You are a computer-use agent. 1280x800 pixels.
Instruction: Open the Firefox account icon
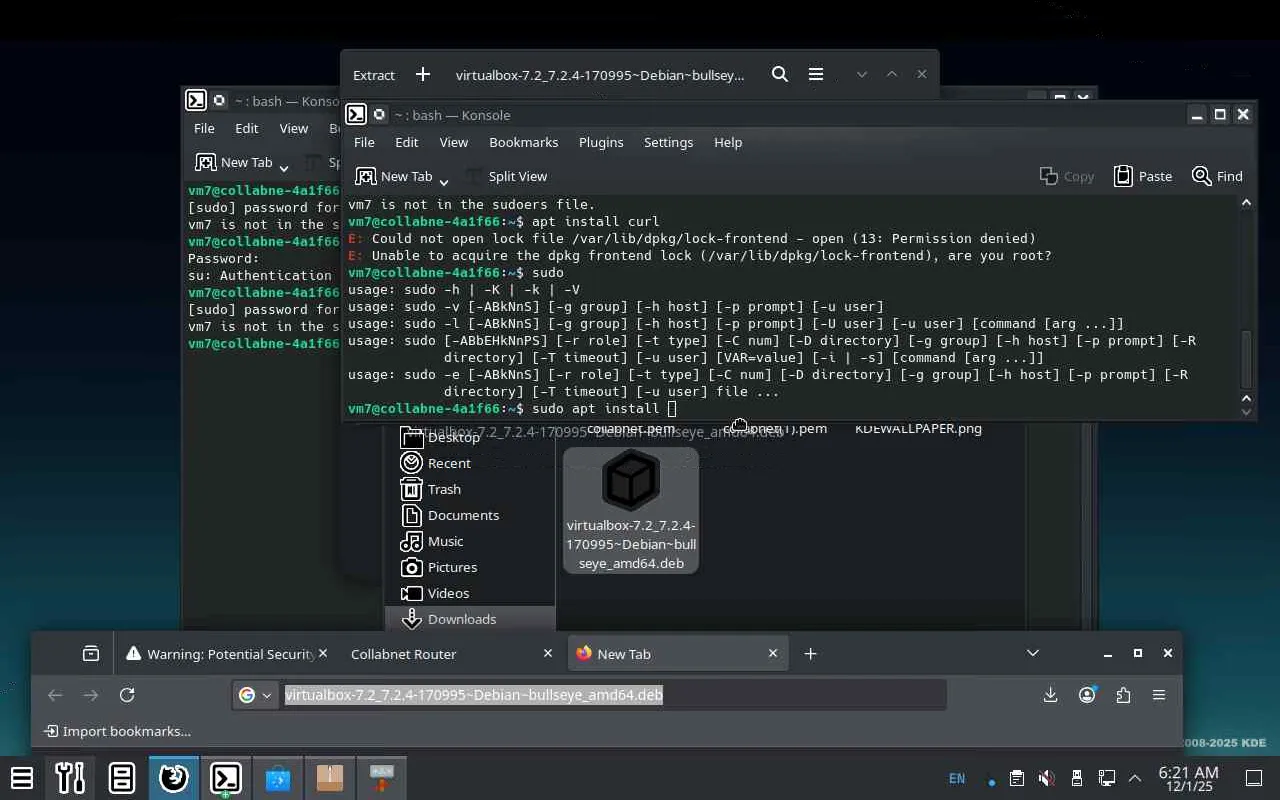(x=1087, y=695)
